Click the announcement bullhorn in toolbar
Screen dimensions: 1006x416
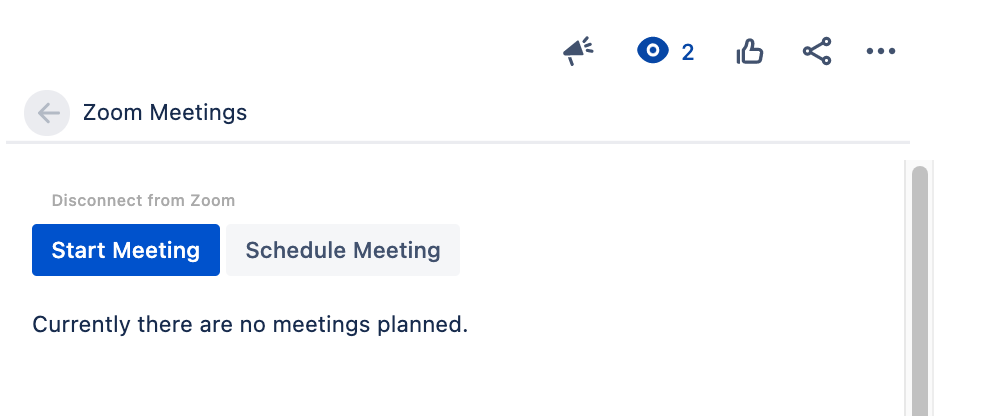pyautogui.click(x=578, y=51)
